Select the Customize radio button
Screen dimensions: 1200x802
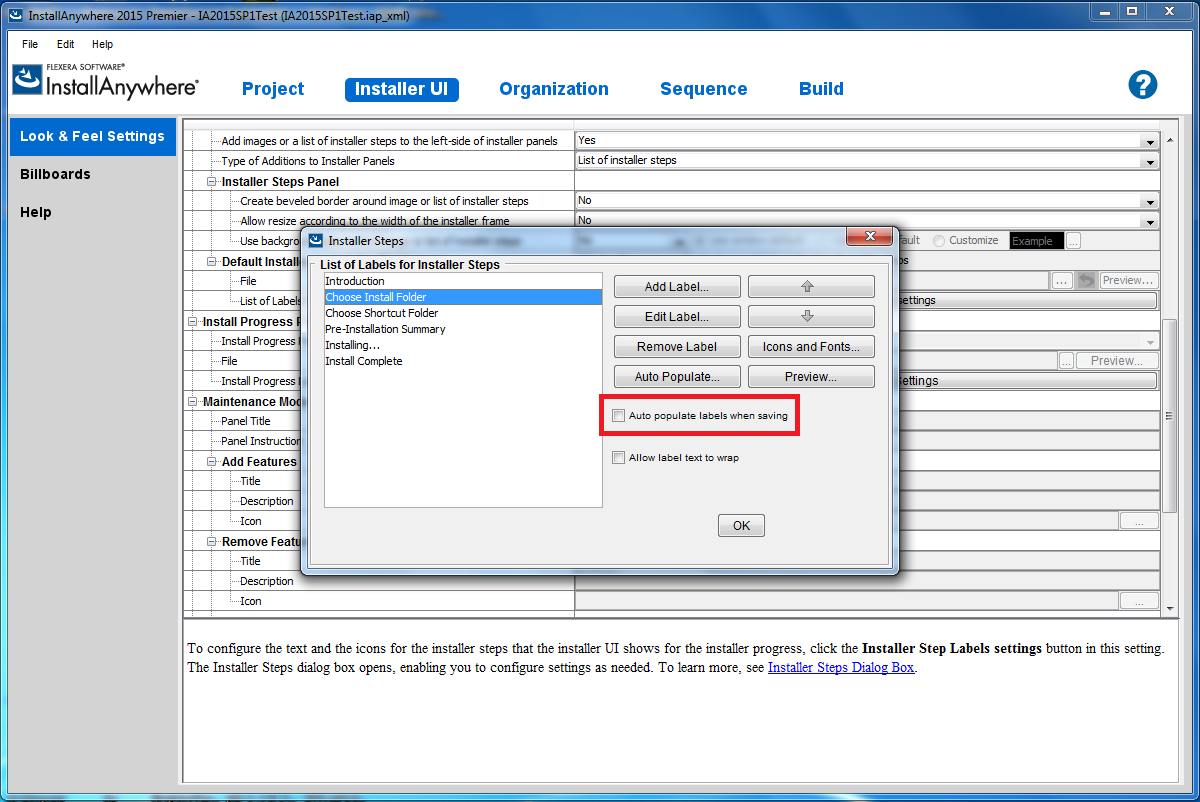(x=939, y=241)
